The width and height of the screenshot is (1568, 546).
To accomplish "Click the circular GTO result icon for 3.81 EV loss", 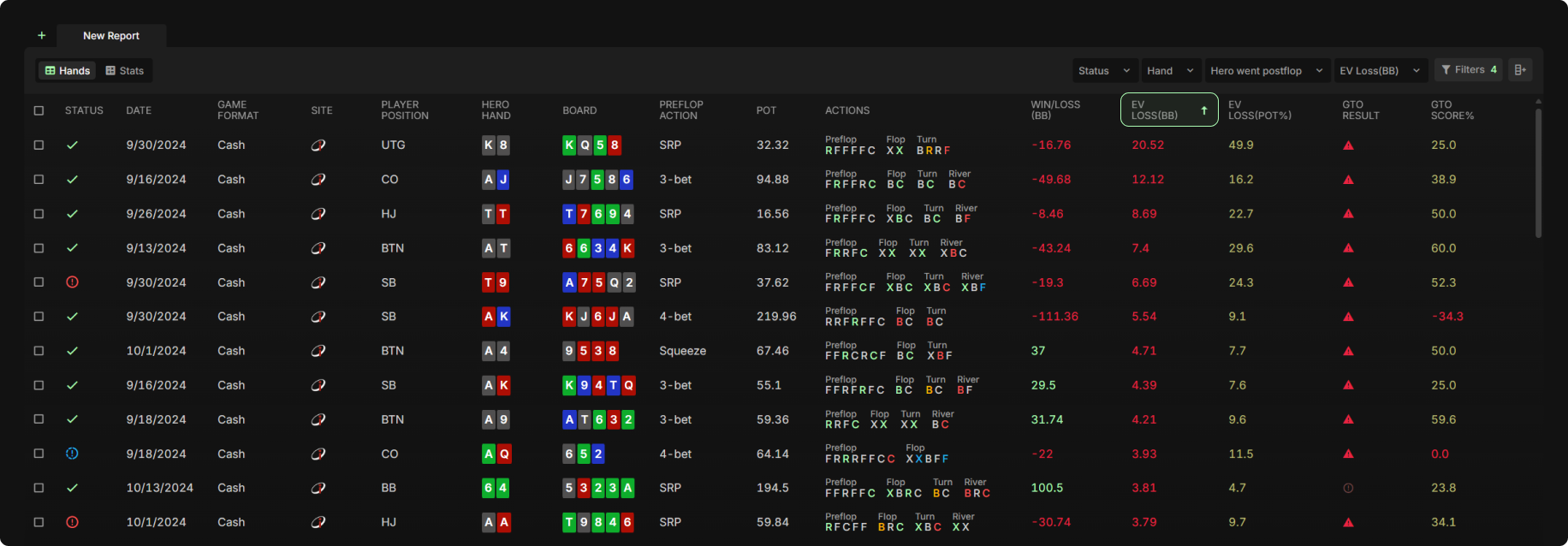I will click(1348, 488).
